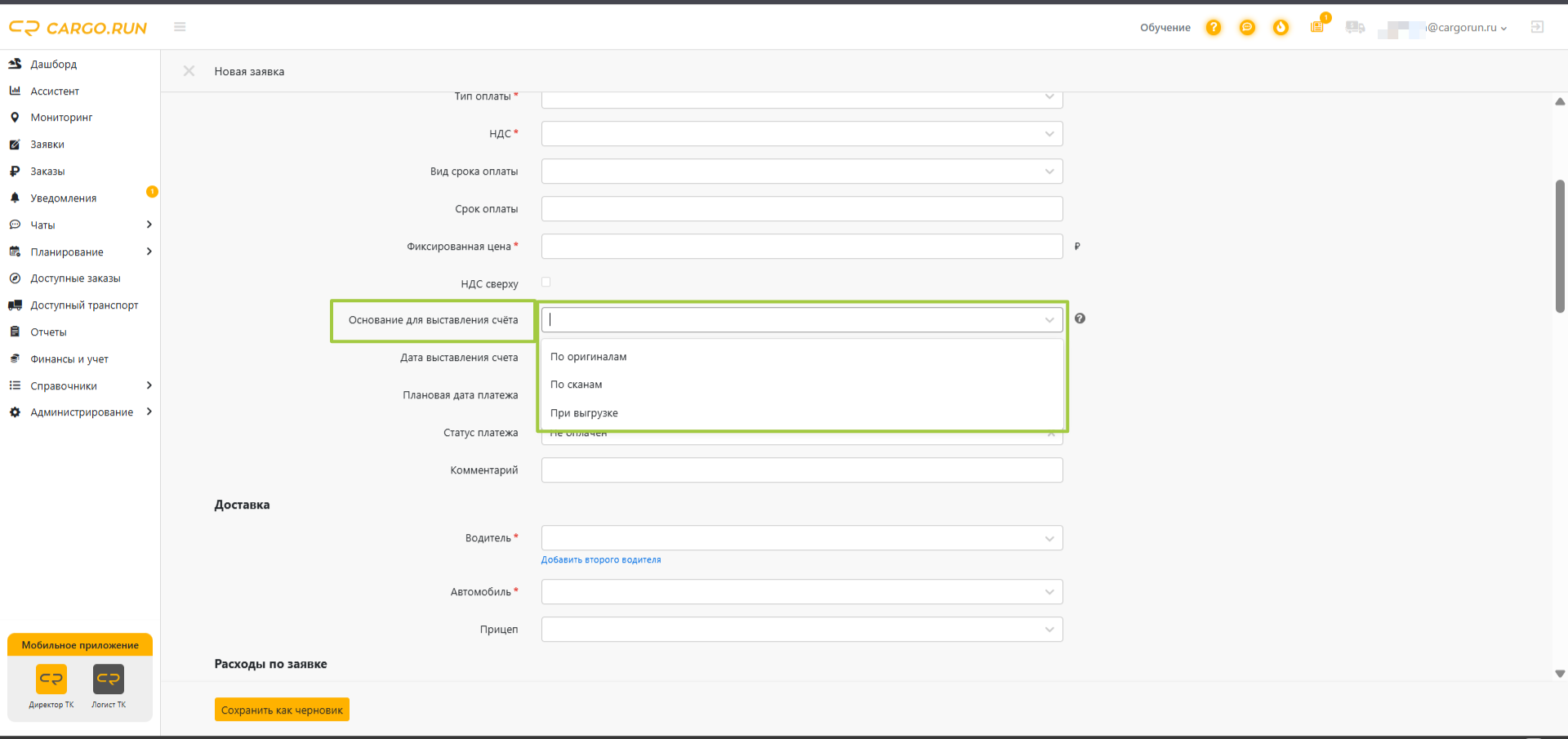The width and height of the screenshot is (1568, 739).
Task: Click the notification count badge next to Уведомления
Action: (152, 192)
